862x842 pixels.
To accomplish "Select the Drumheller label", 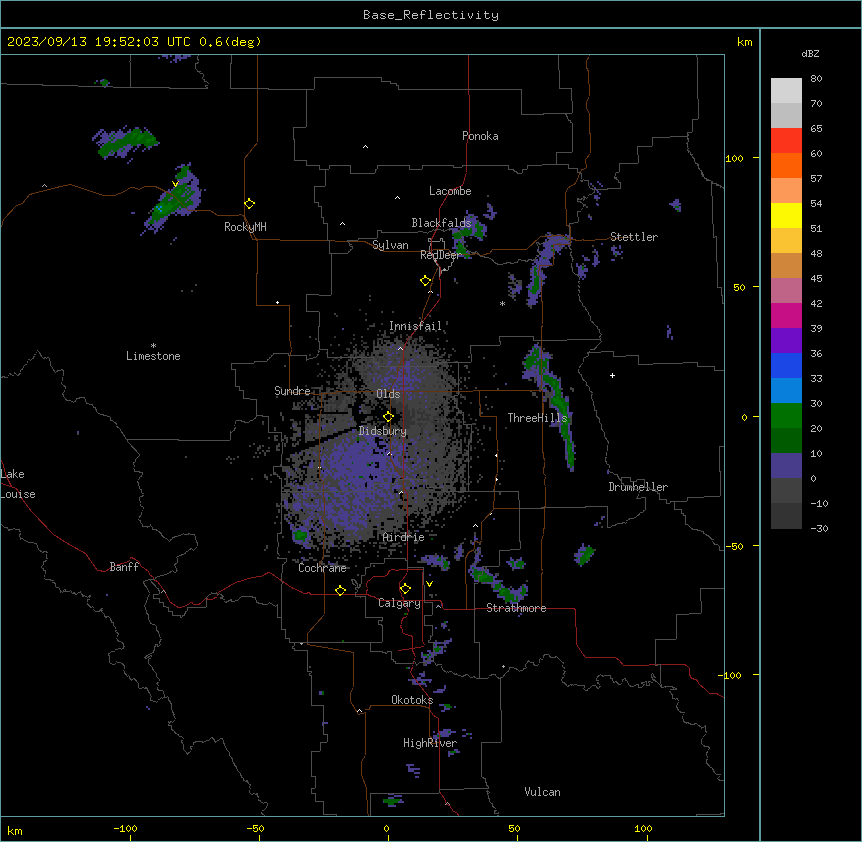I will [x=638, y=487].
